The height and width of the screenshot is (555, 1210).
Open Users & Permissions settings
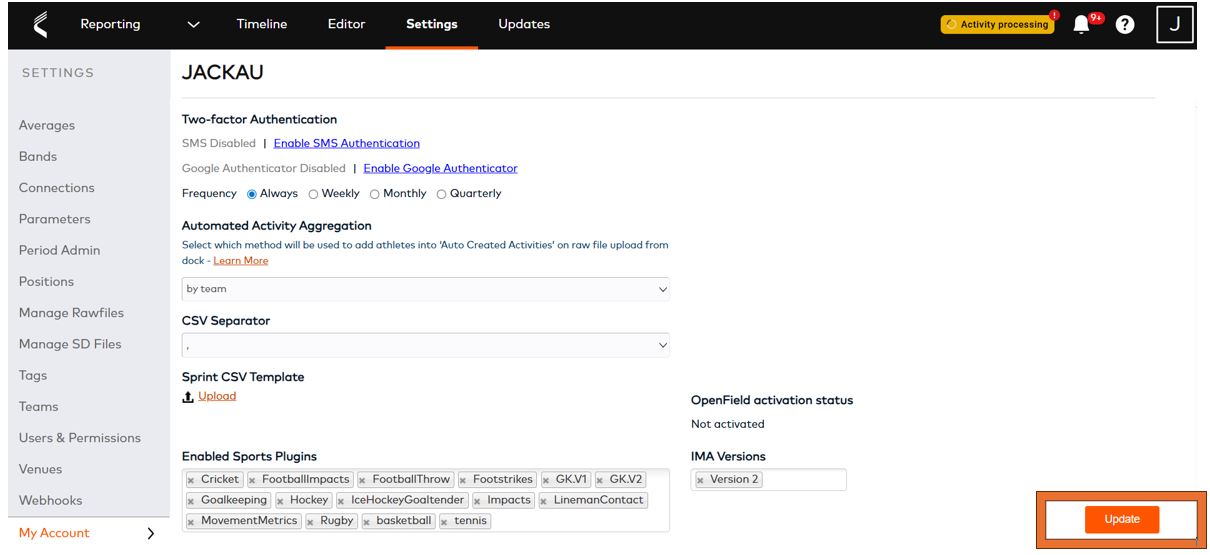pos(80,438)
